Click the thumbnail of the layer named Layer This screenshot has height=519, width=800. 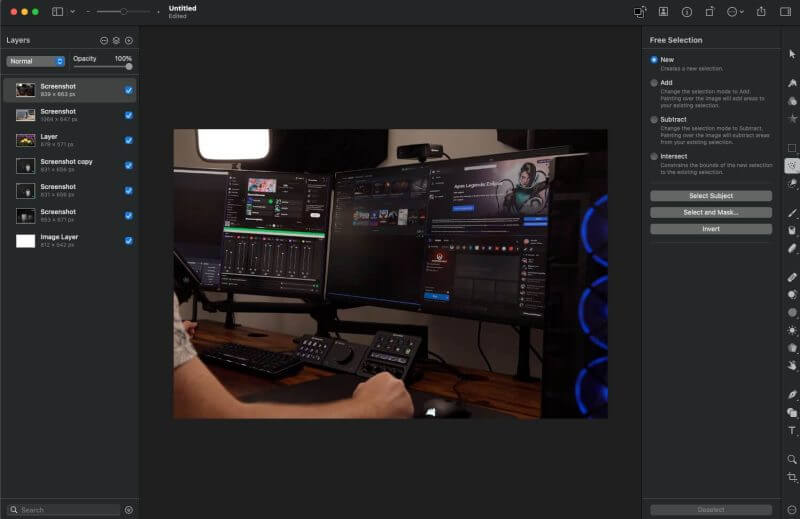click(x=26, y=140)
